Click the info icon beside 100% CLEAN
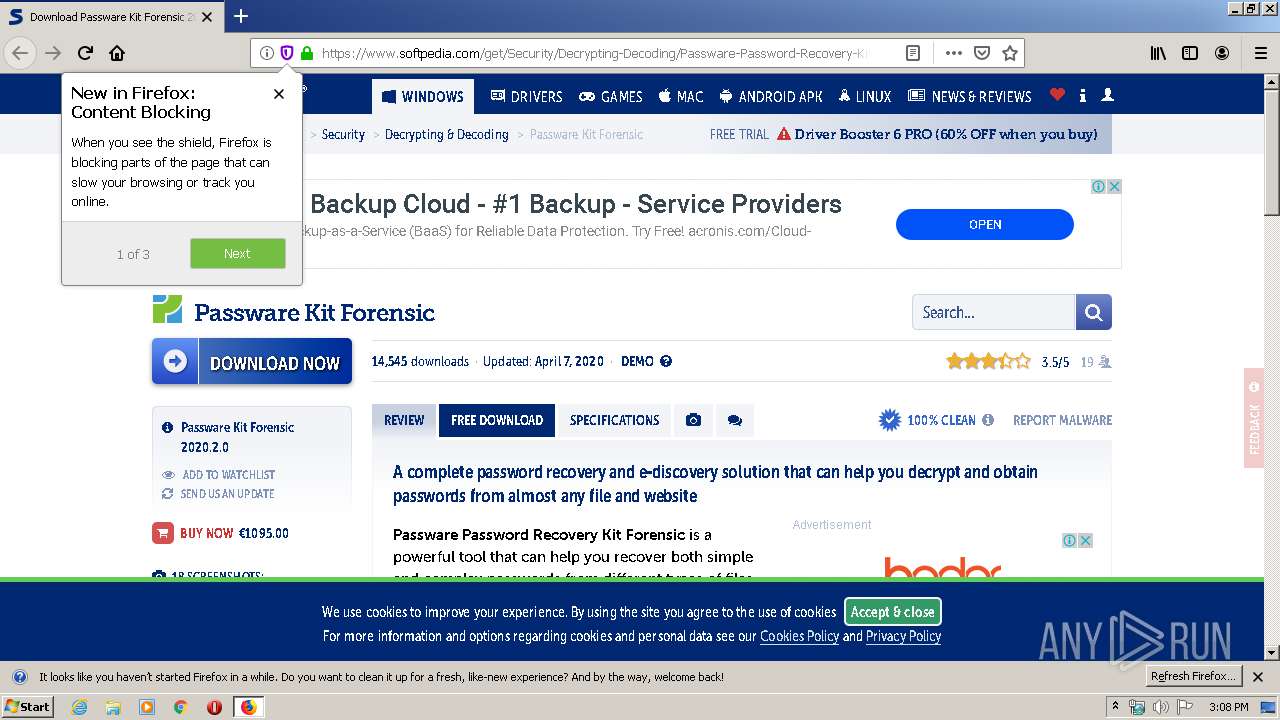The height and width of the screenshot is (720, 1280). [x=988, y=420]
